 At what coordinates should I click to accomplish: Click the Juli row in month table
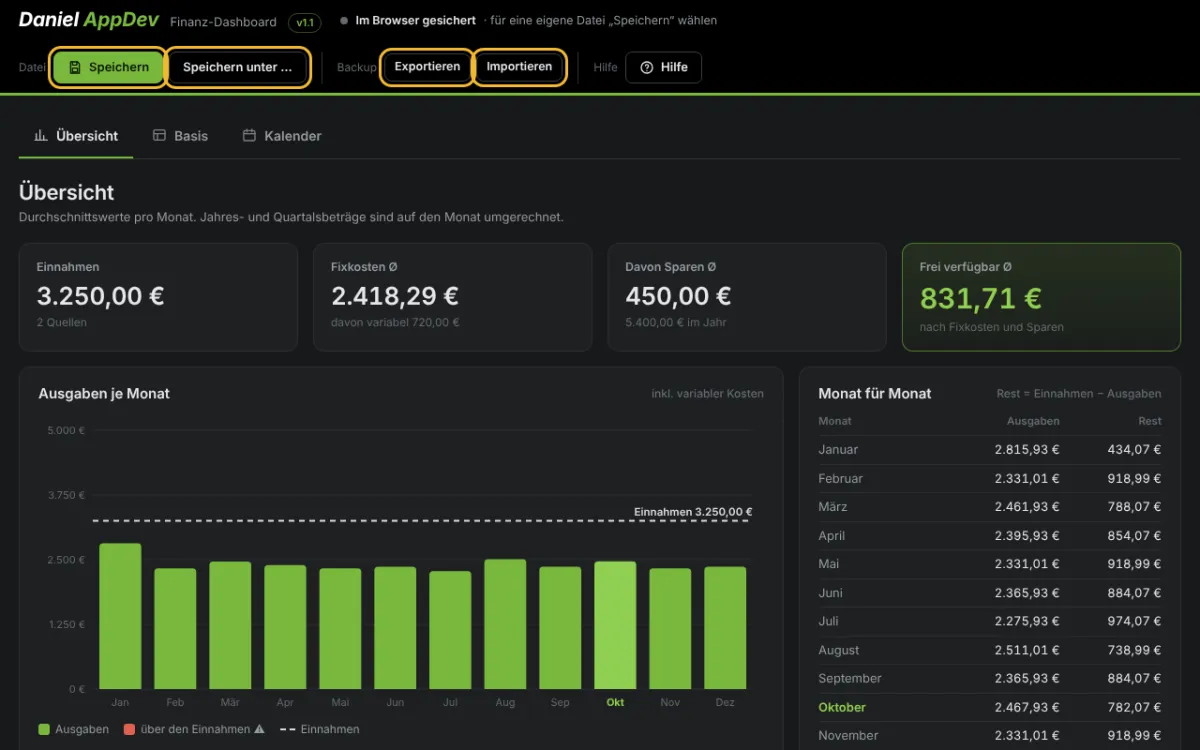click(990, 621)
